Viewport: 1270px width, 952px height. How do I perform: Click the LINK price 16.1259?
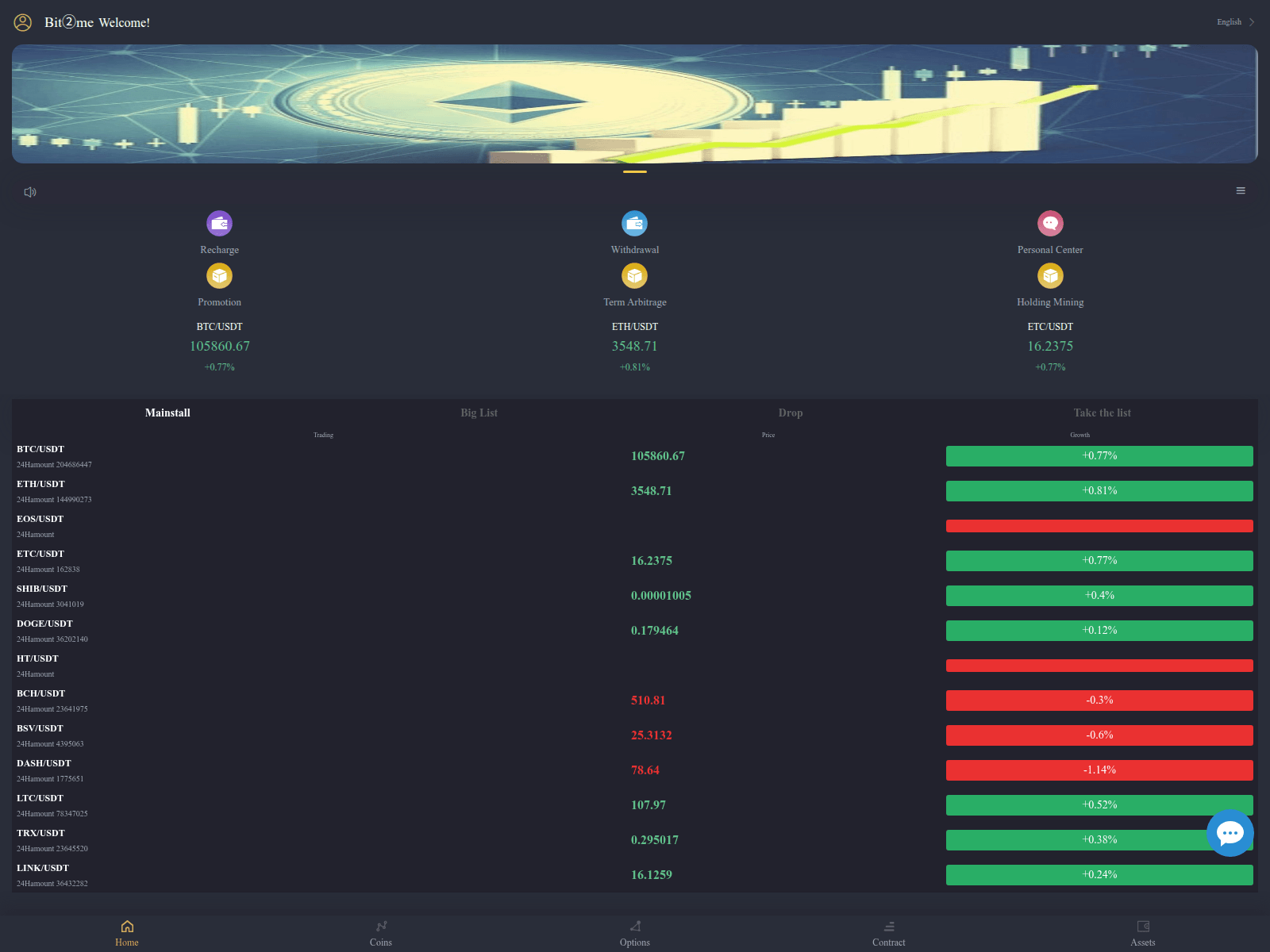pos(652,875)
